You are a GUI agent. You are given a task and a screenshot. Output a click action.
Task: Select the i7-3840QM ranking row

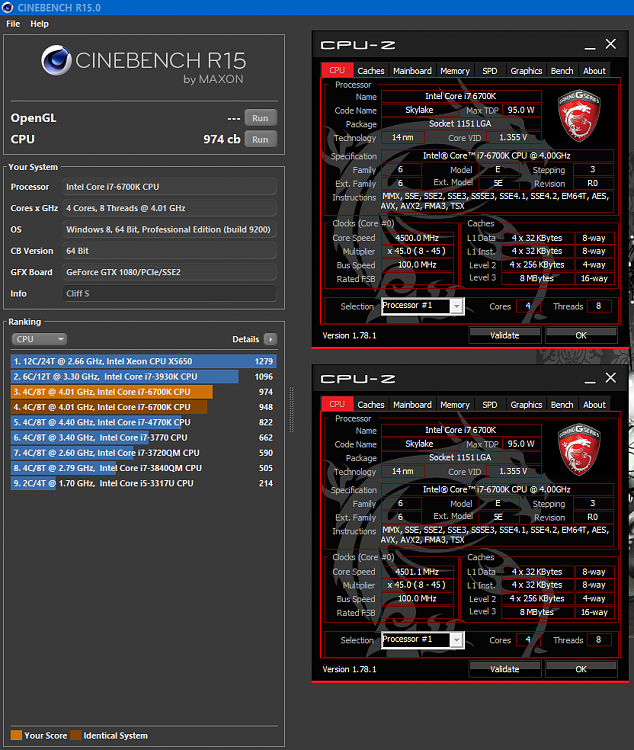tap(144, 468)
